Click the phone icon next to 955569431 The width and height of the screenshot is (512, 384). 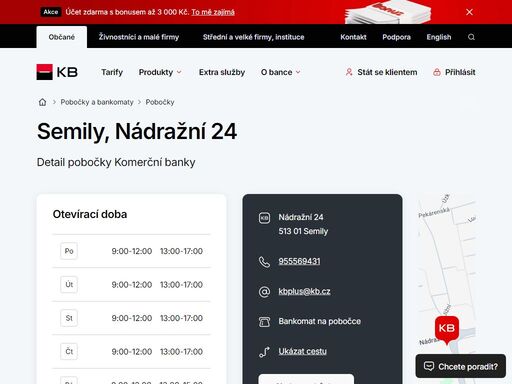pos(264,261)
